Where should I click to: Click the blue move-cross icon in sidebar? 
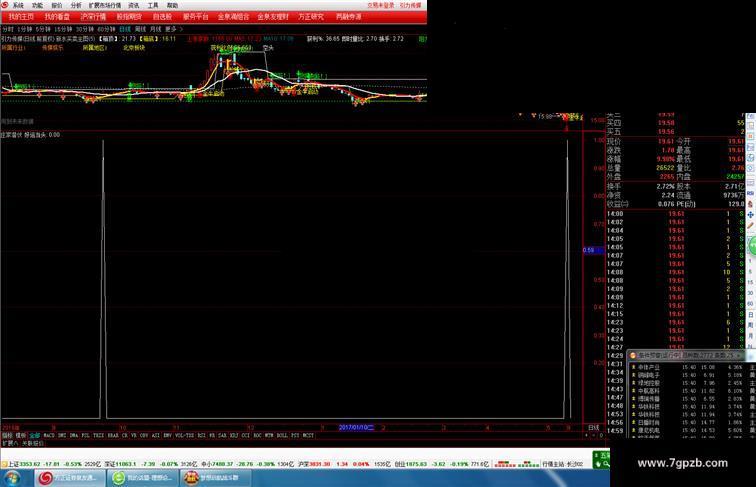point(751,214)
